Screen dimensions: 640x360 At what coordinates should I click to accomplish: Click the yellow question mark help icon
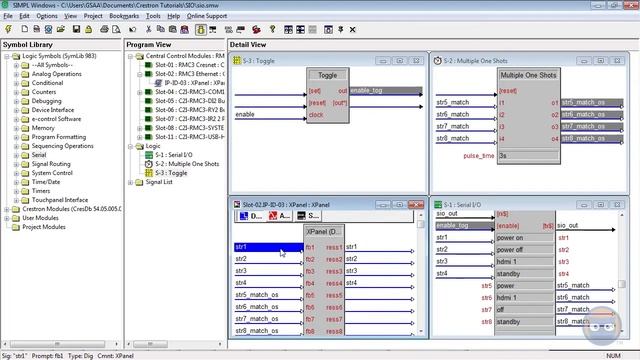(x=273, y=29)
